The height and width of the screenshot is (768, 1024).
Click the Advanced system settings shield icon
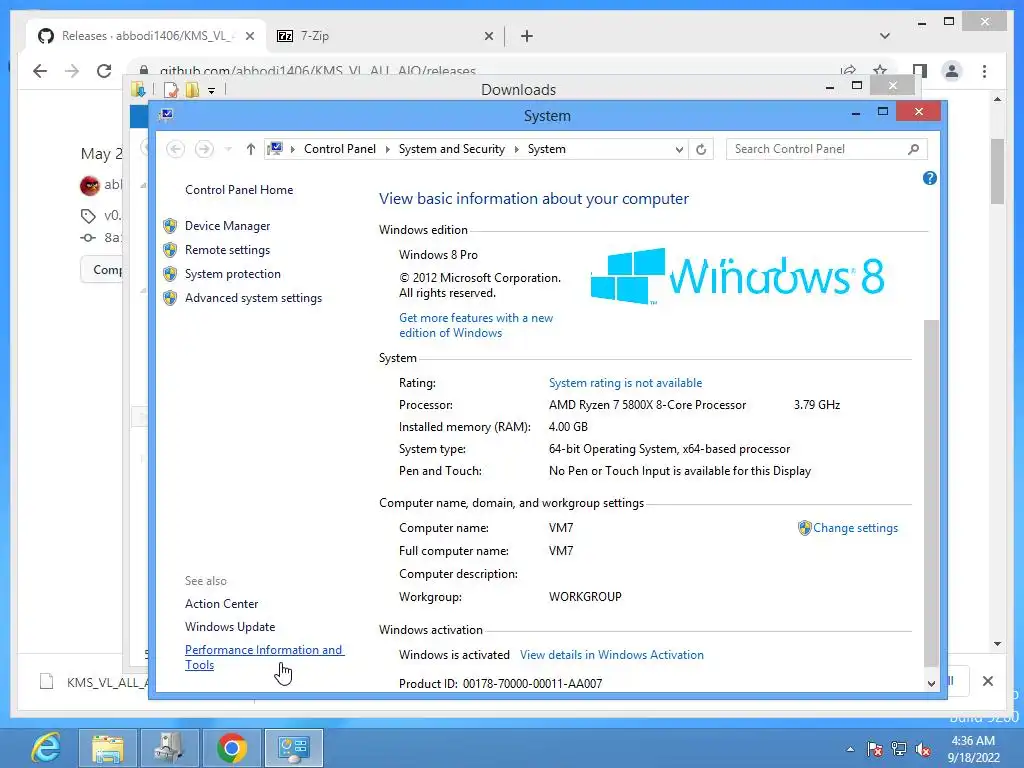point(170,298)
